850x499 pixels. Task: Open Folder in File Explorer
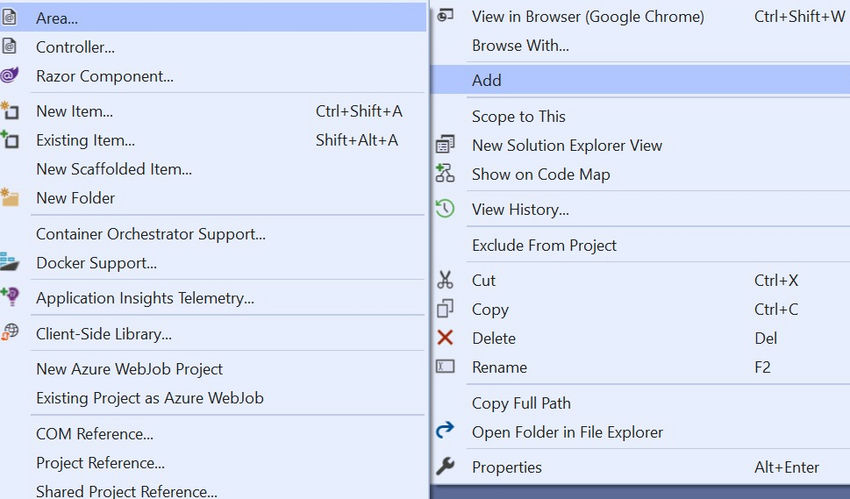(640, 432)
